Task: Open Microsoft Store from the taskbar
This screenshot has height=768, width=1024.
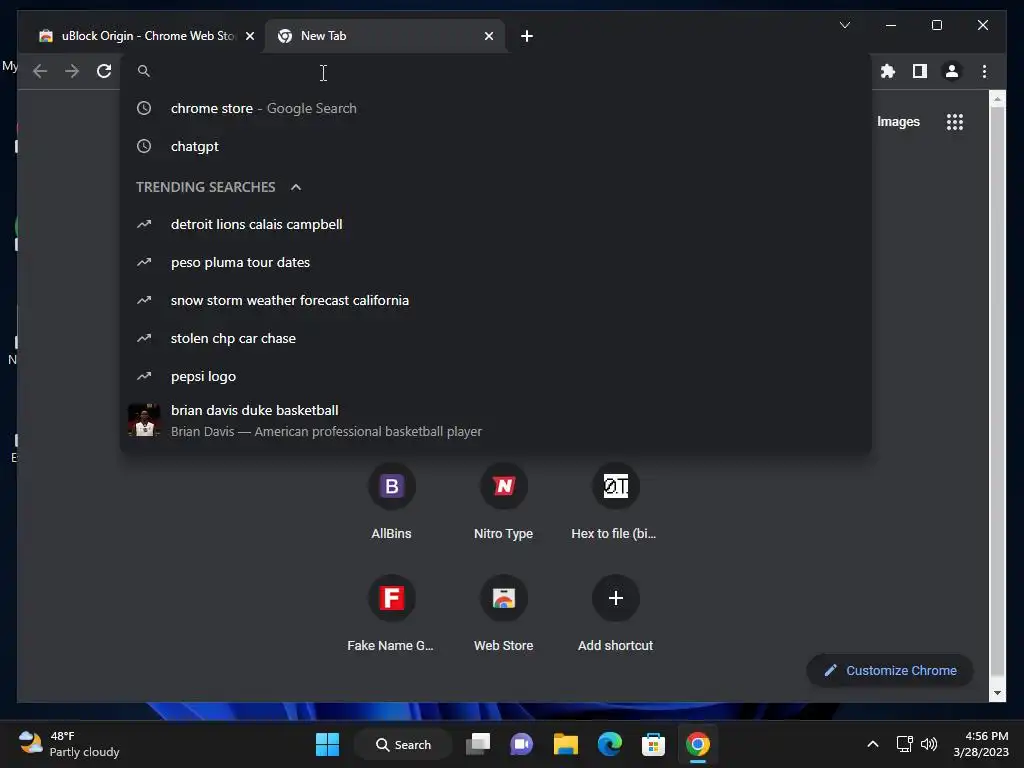Action: [x=653, y=744]
